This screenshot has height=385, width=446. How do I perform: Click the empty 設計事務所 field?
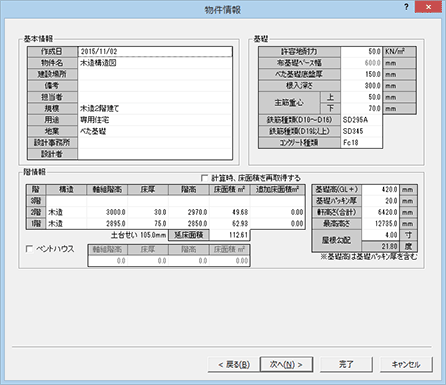[x=155, y=143]
